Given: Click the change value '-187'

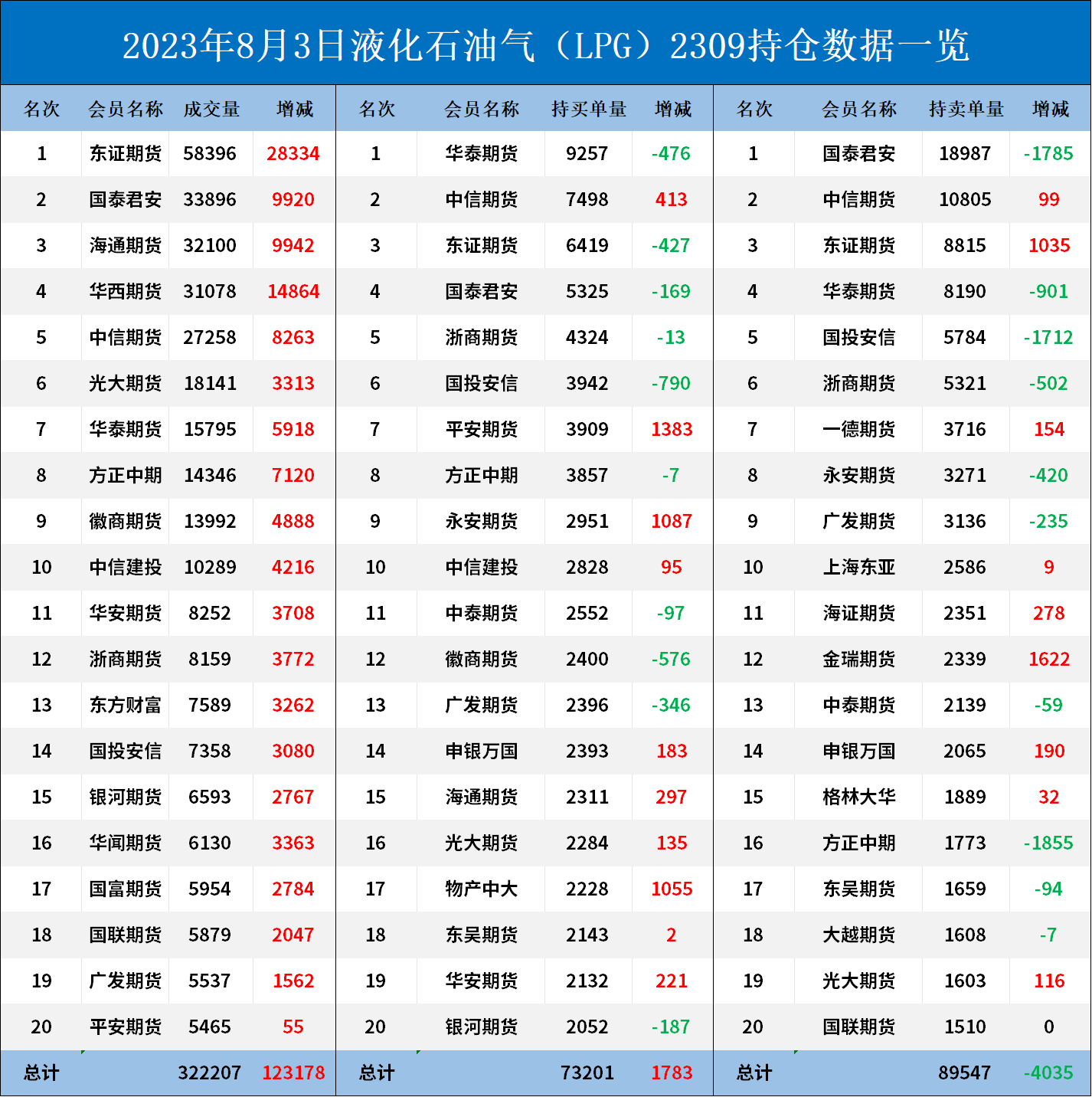Looking at the screenshot, I should pos(671,1027).
